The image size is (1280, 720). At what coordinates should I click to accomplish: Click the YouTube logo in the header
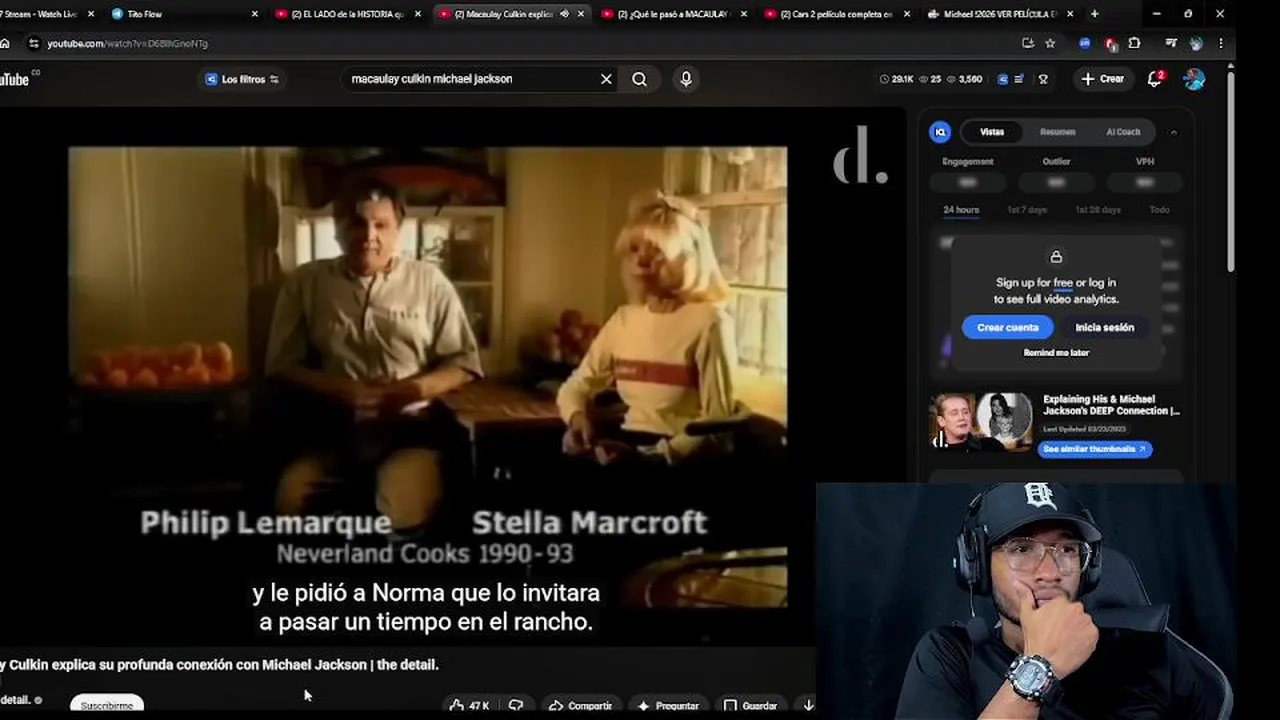pos(17,79)
